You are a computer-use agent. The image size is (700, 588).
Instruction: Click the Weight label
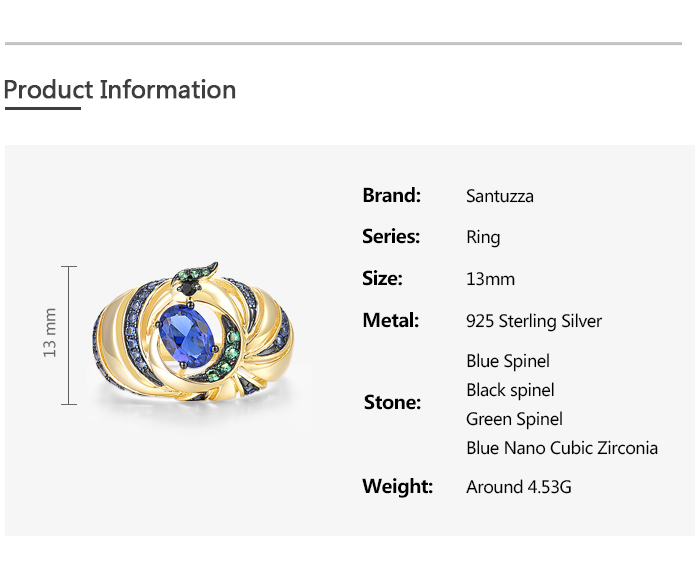397,487
